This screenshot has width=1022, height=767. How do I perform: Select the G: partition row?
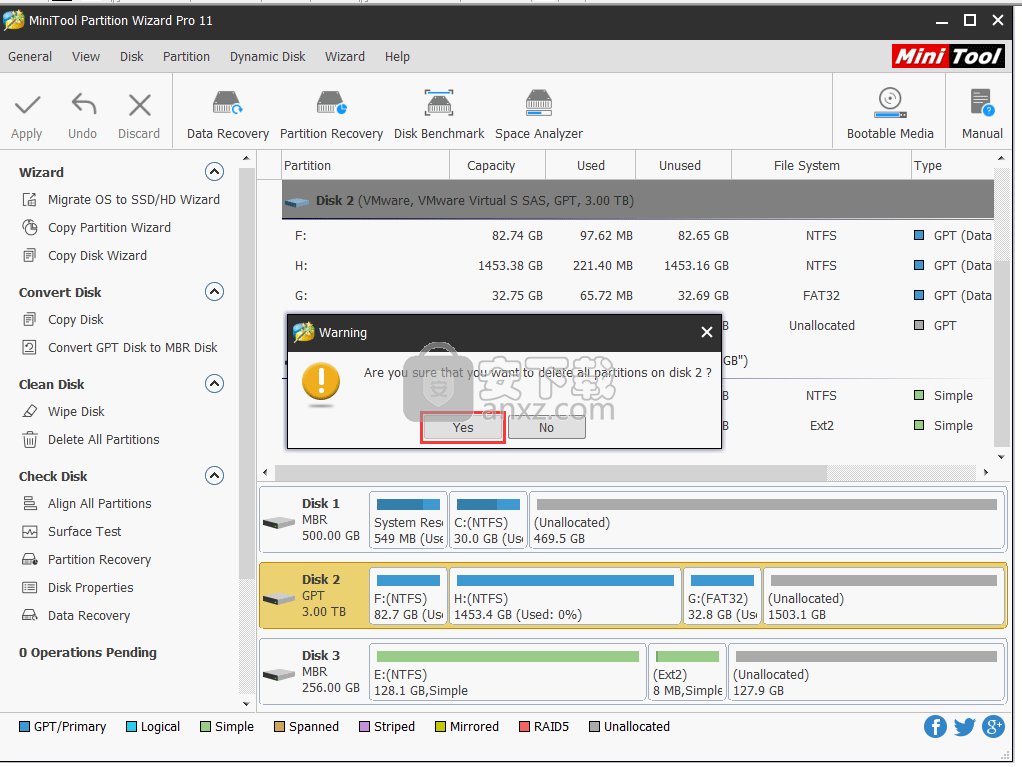[x=637, y=295]
